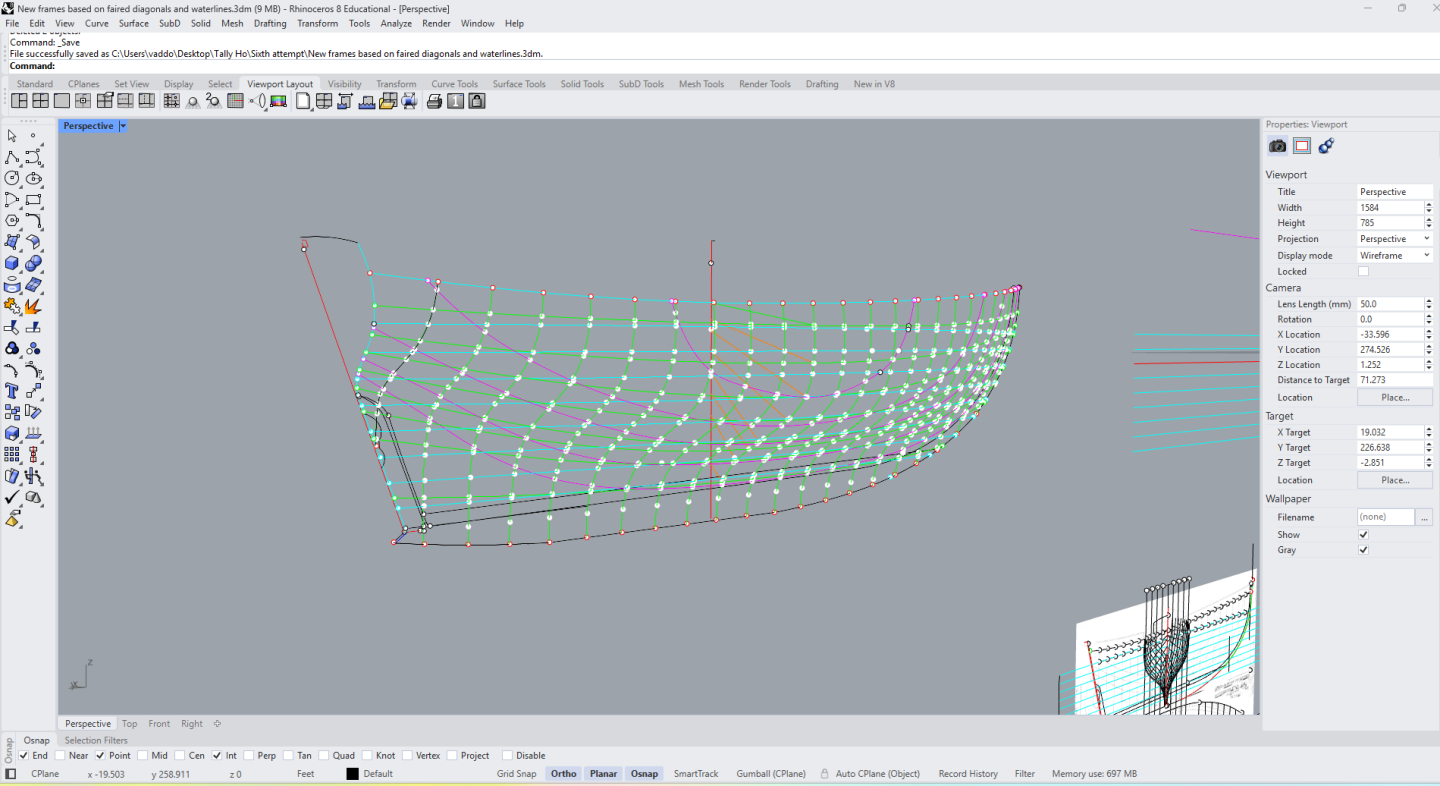
Task: Open the Display mode dropdown
Action: [x=1394, y=256]
